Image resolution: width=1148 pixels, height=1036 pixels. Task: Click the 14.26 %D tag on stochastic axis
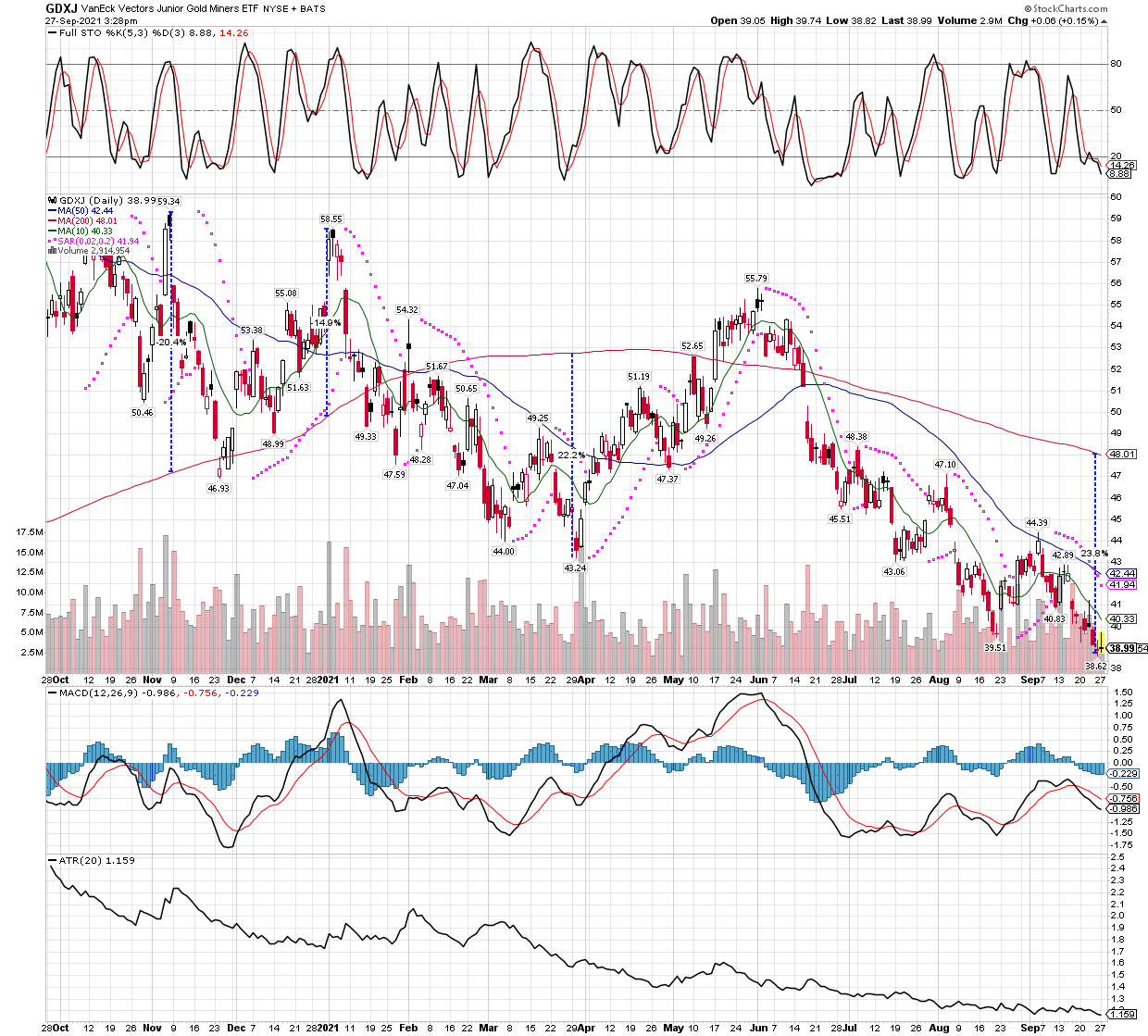tap(1120, 165)
